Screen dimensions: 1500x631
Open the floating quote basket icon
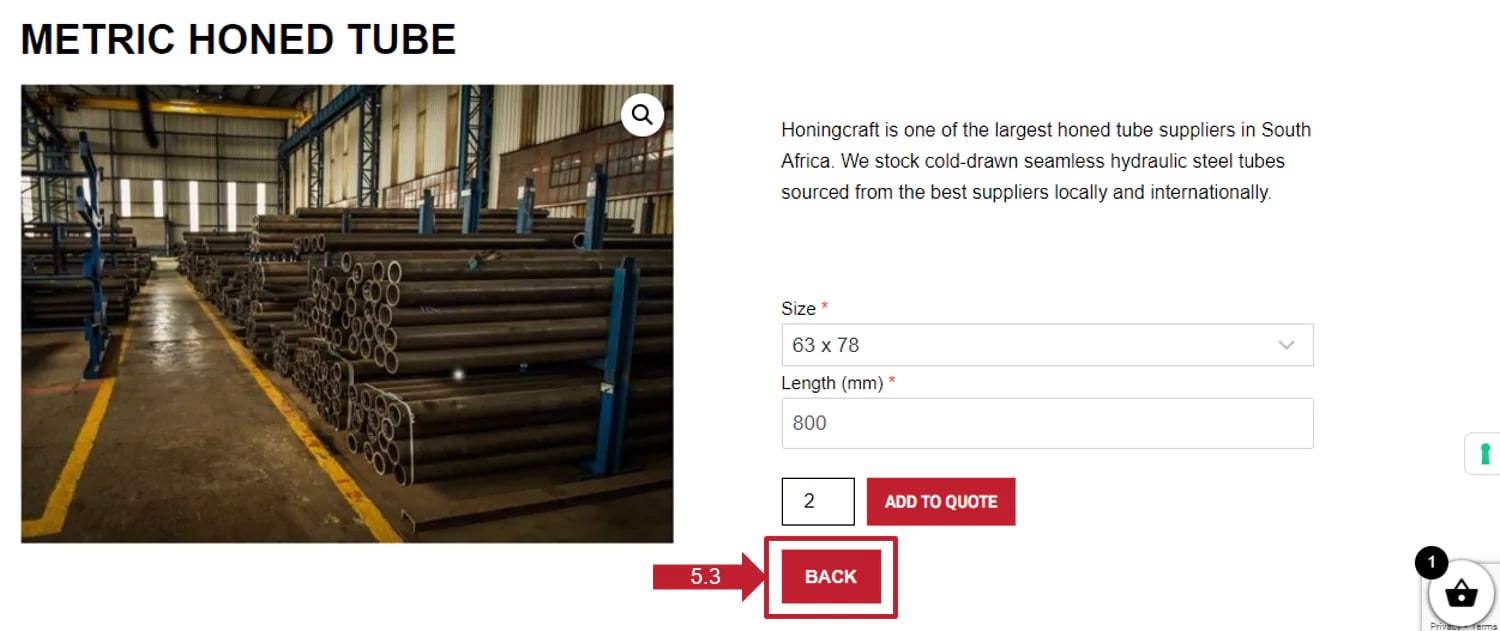click(1461, 594)
